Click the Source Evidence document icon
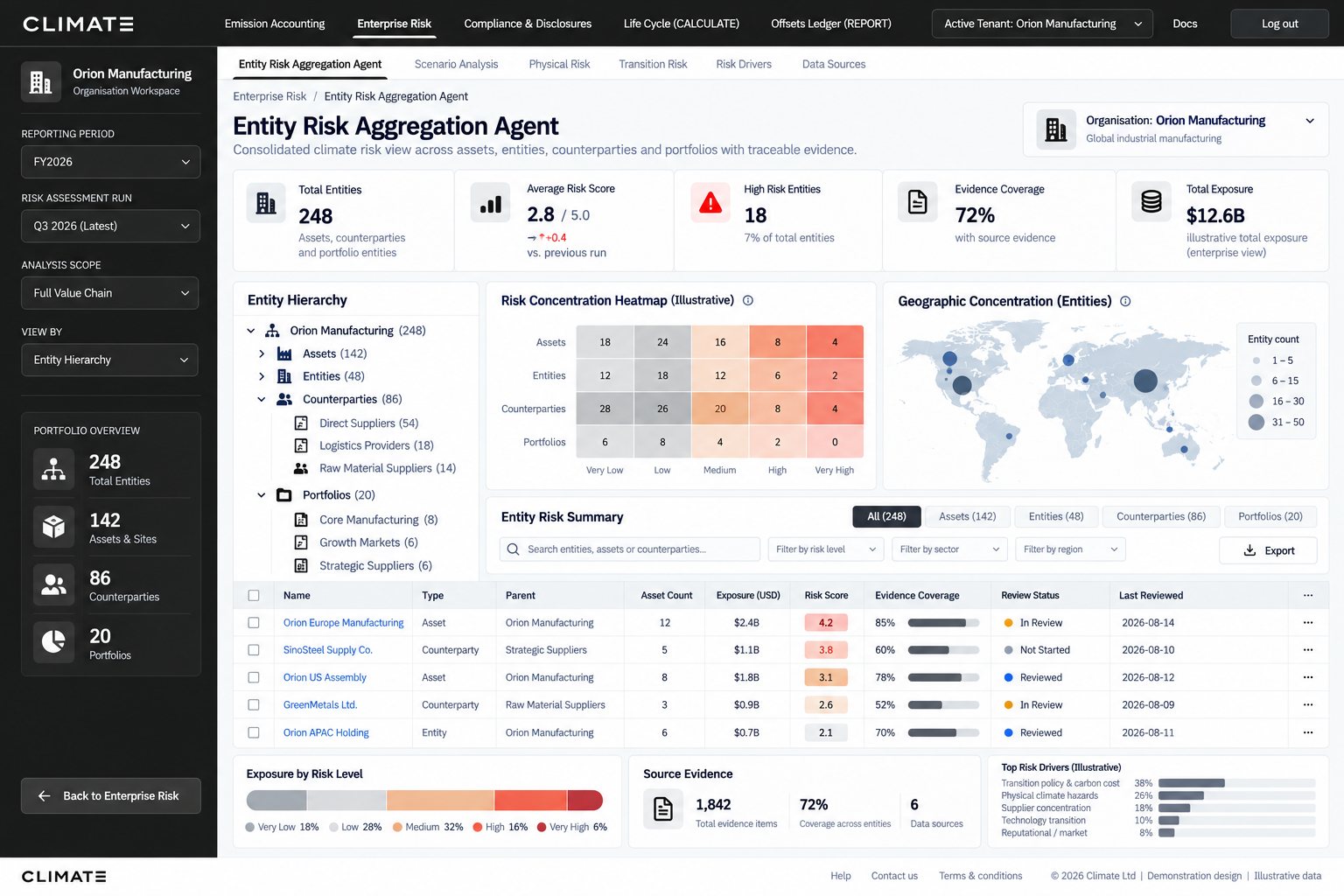The width and height of the screenshot is (1344, 896). click(663, 808)
